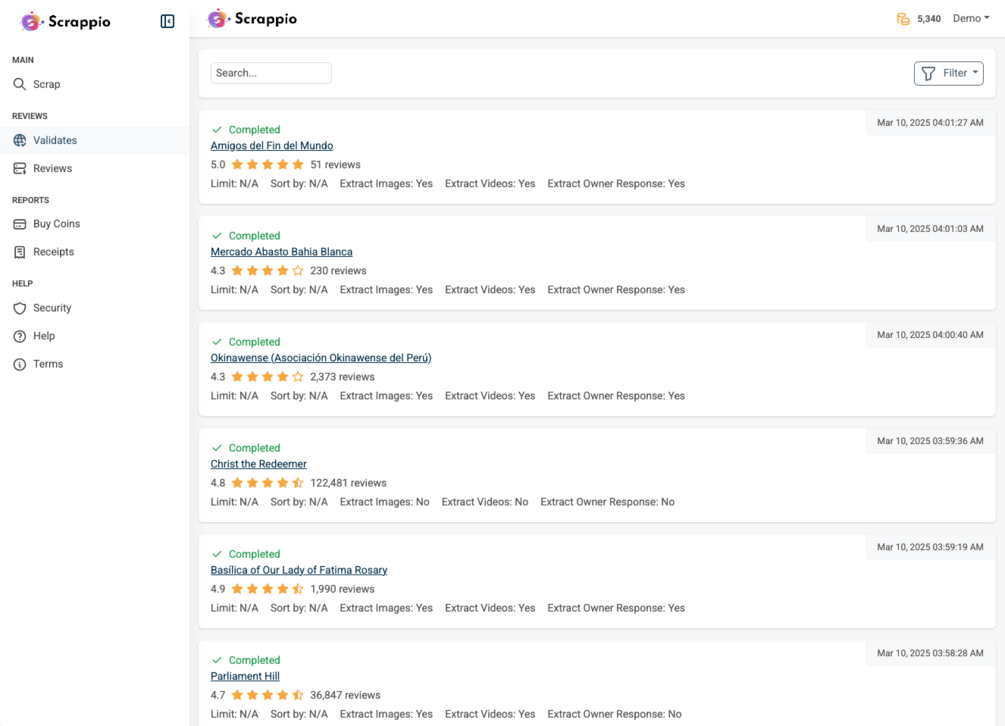The width and height of the screenshot is (1005, 726).
Task: Click the Receipts document icon
Action: [x=20, y=252]
